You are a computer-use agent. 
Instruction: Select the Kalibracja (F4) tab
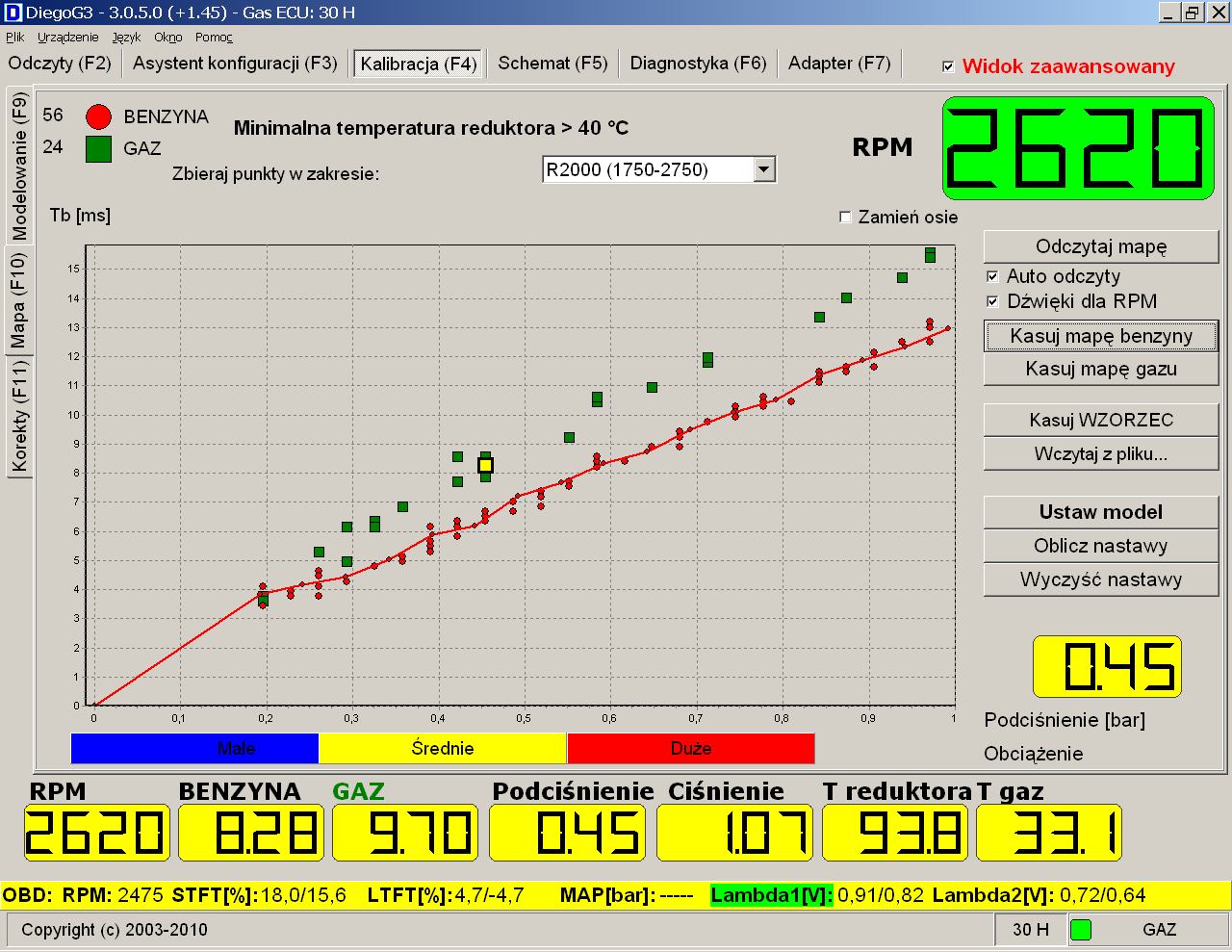pos(419,64)
